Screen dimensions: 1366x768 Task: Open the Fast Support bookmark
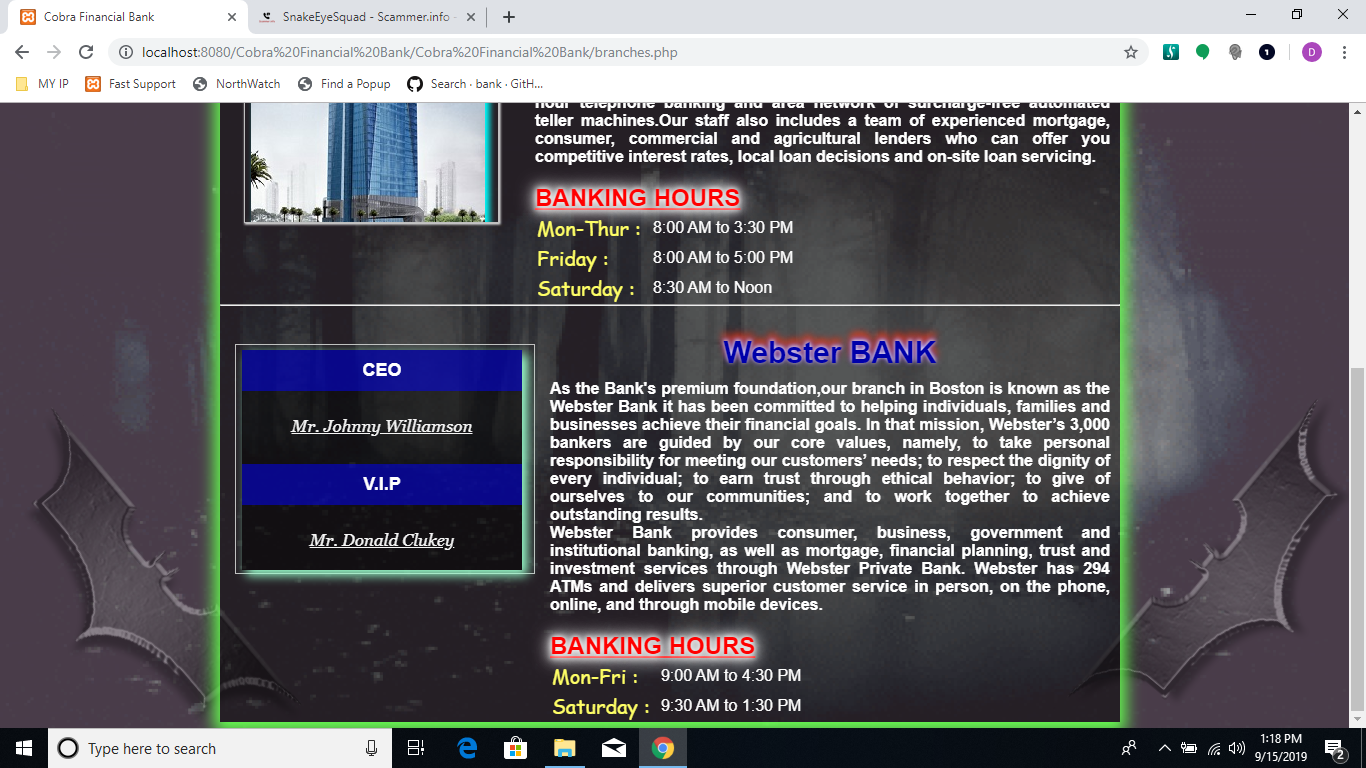[x=131, y=84]
